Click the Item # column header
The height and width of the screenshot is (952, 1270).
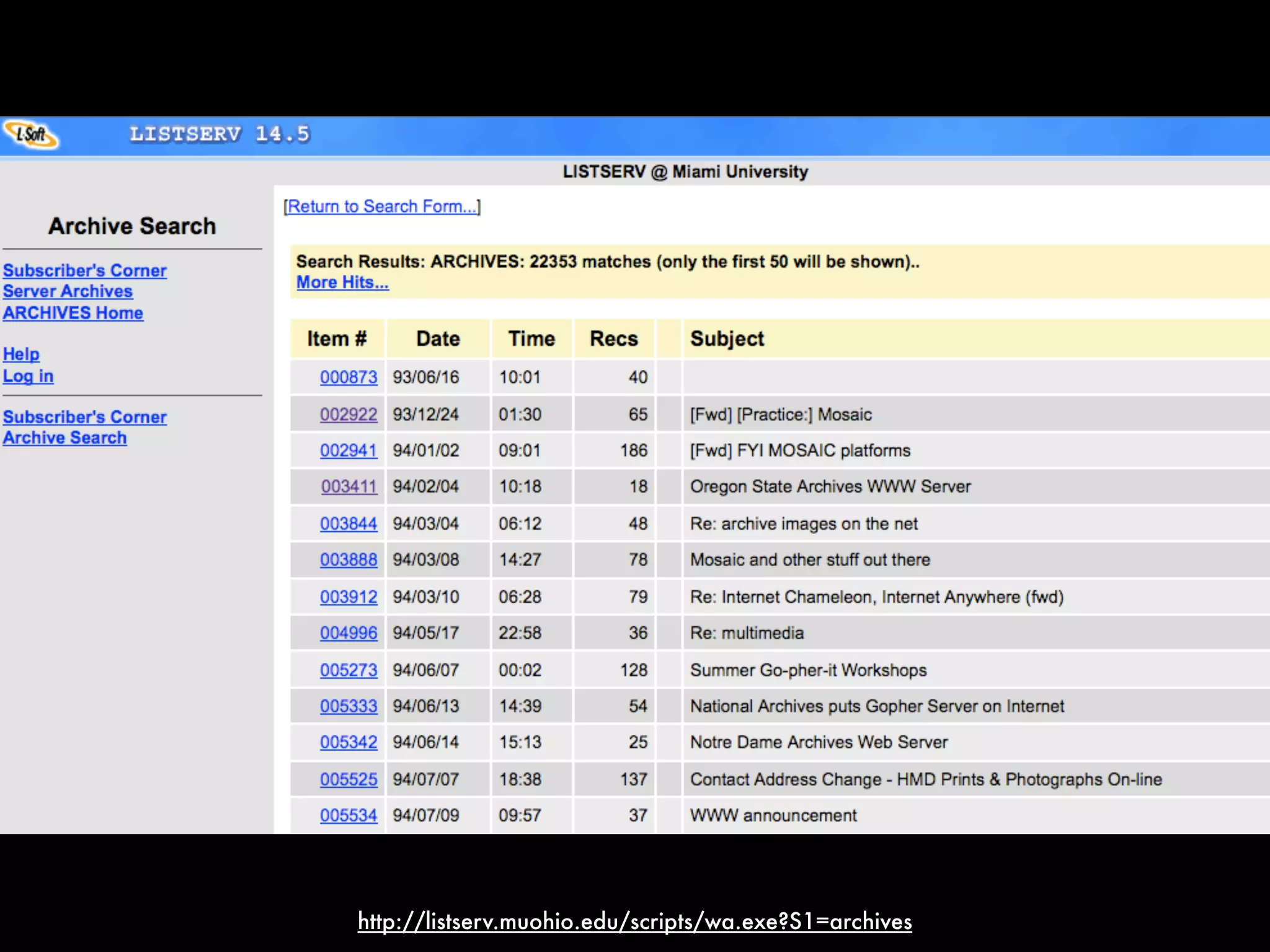tap(337, 339)
